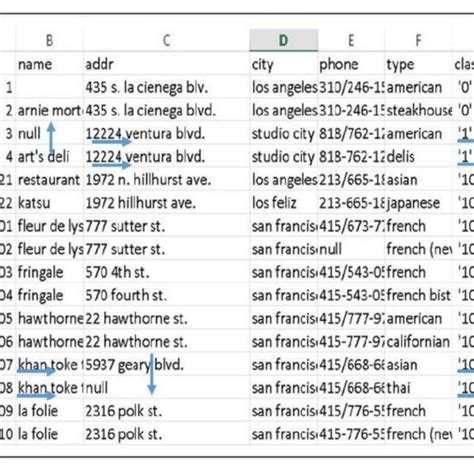Select column D header
Screen dimensions: 474x474
tap(283, 40)
